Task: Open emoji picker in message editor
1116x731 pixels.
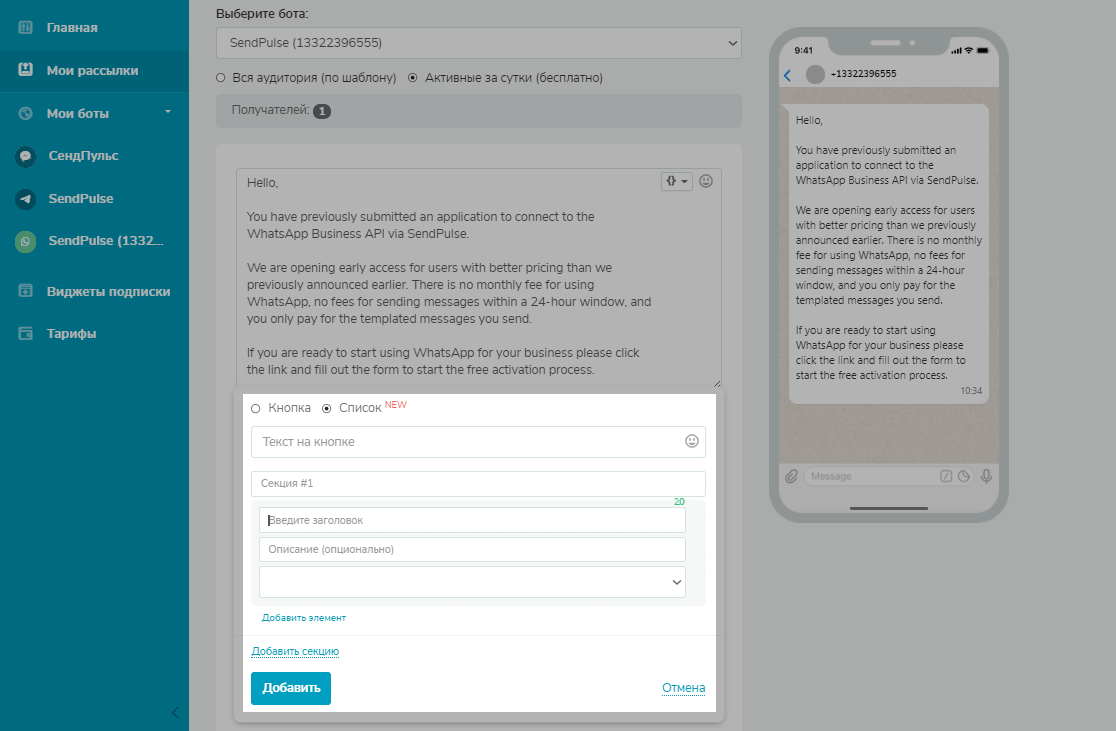Action: (x=706, y=181)
